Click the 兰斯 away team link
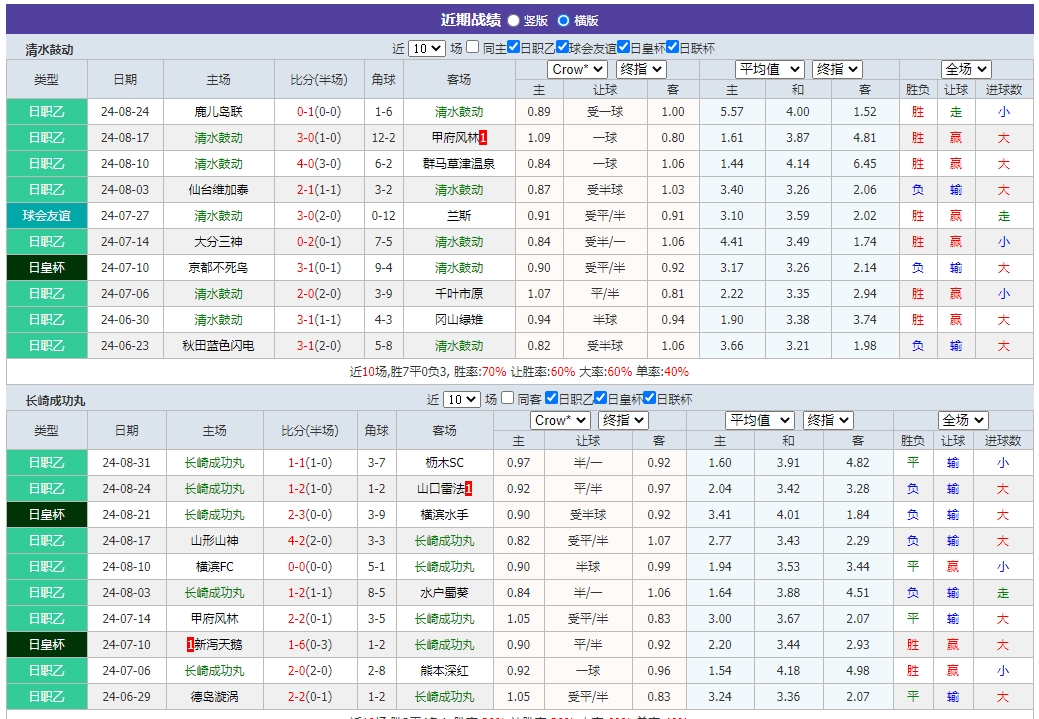The width and height of the screenshot is (1039, 719). pos(459,215)
